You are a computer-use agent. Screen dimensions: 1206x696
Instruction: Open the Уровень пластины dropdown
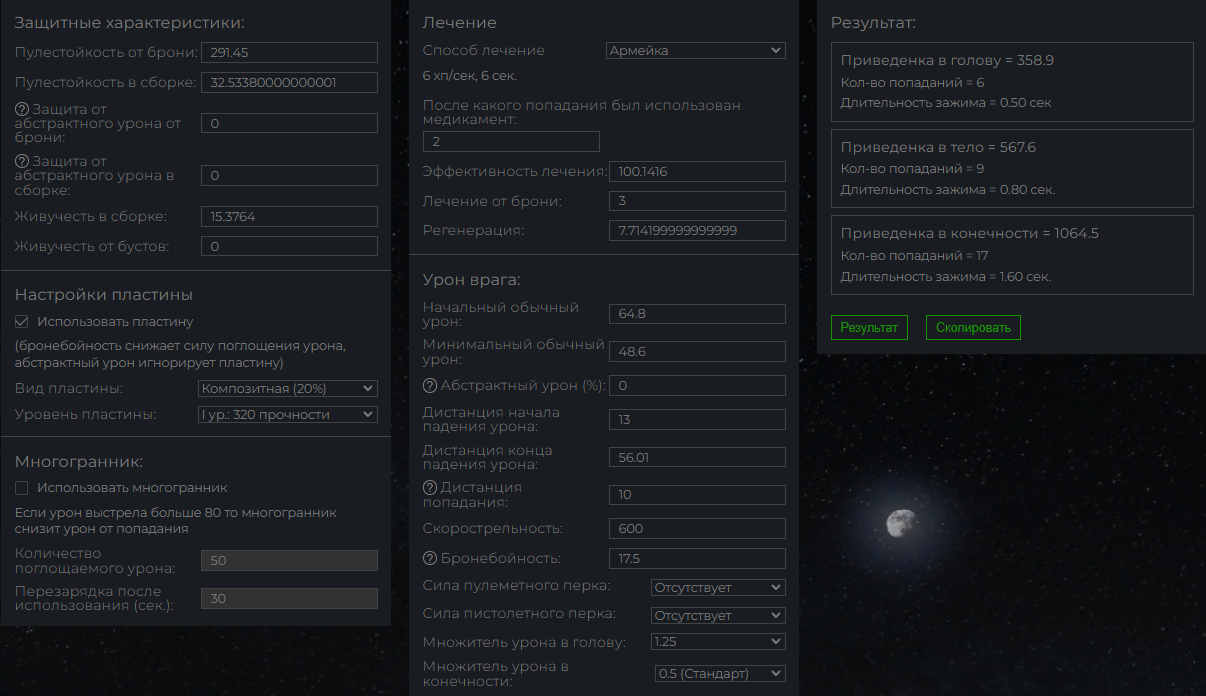point(288,414)
